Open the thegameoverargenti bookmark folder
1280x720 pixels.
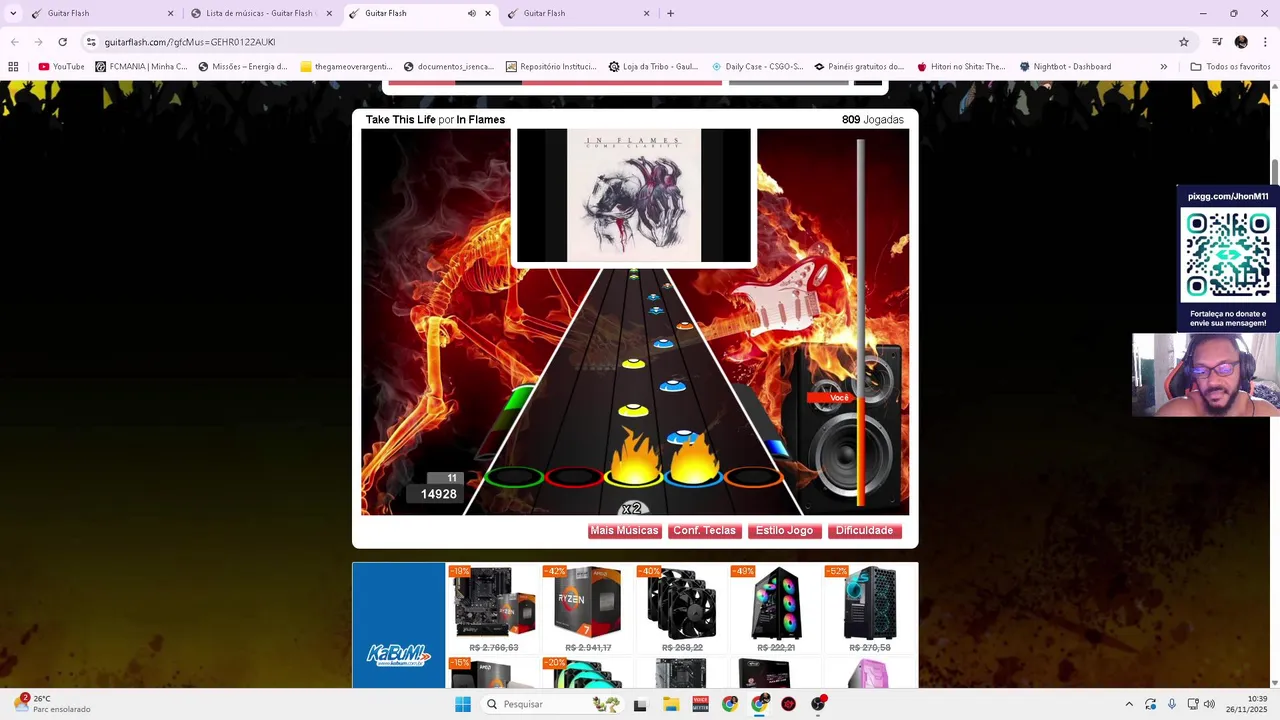(346, 67)
